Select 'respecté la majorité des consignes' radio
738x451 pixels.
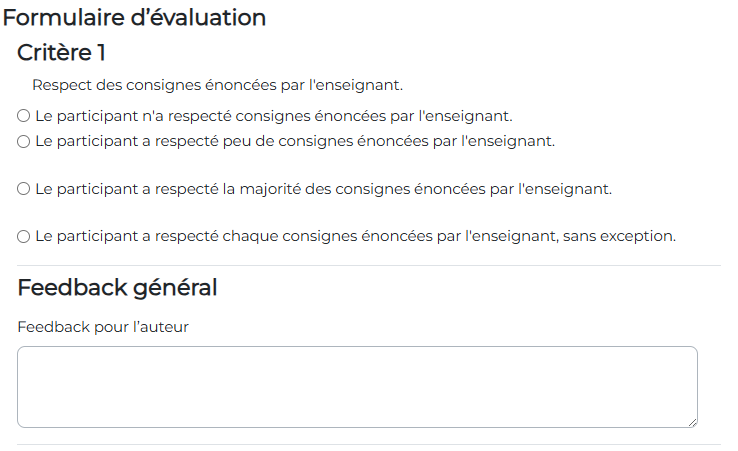point(24,188)
